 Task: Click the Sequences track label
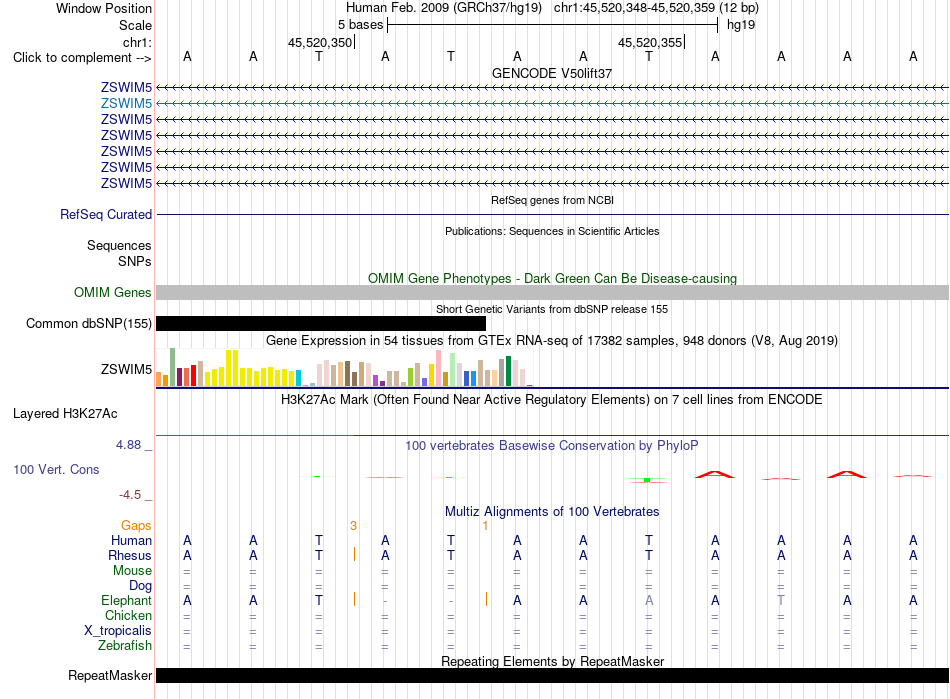pos(119,245)
